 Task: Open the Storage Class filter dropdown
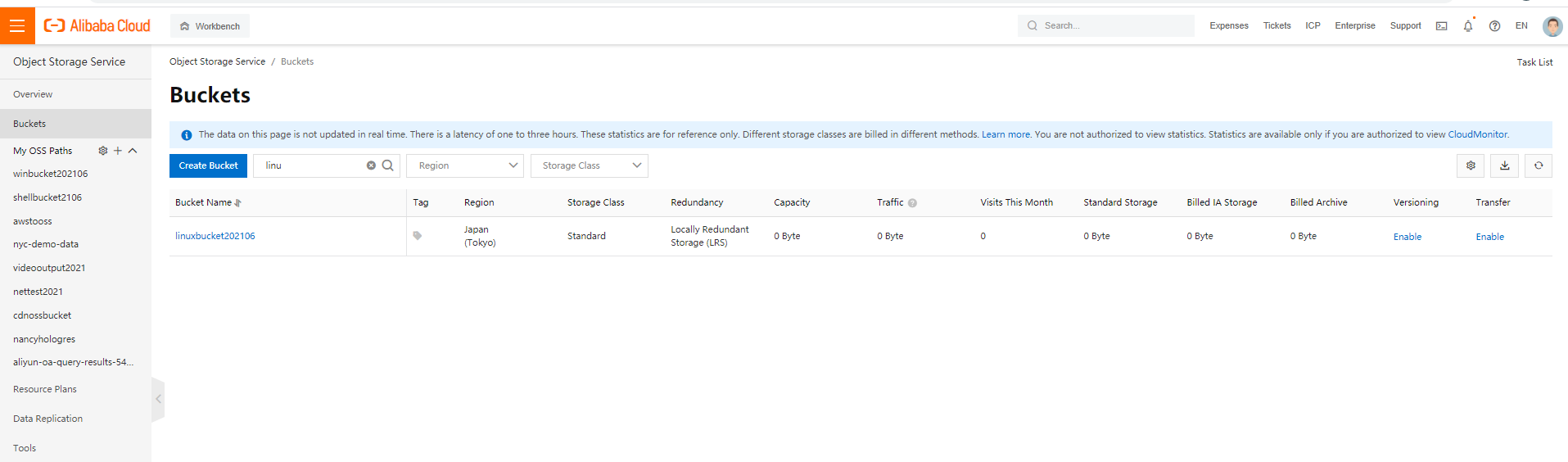[x=590, y=165]
